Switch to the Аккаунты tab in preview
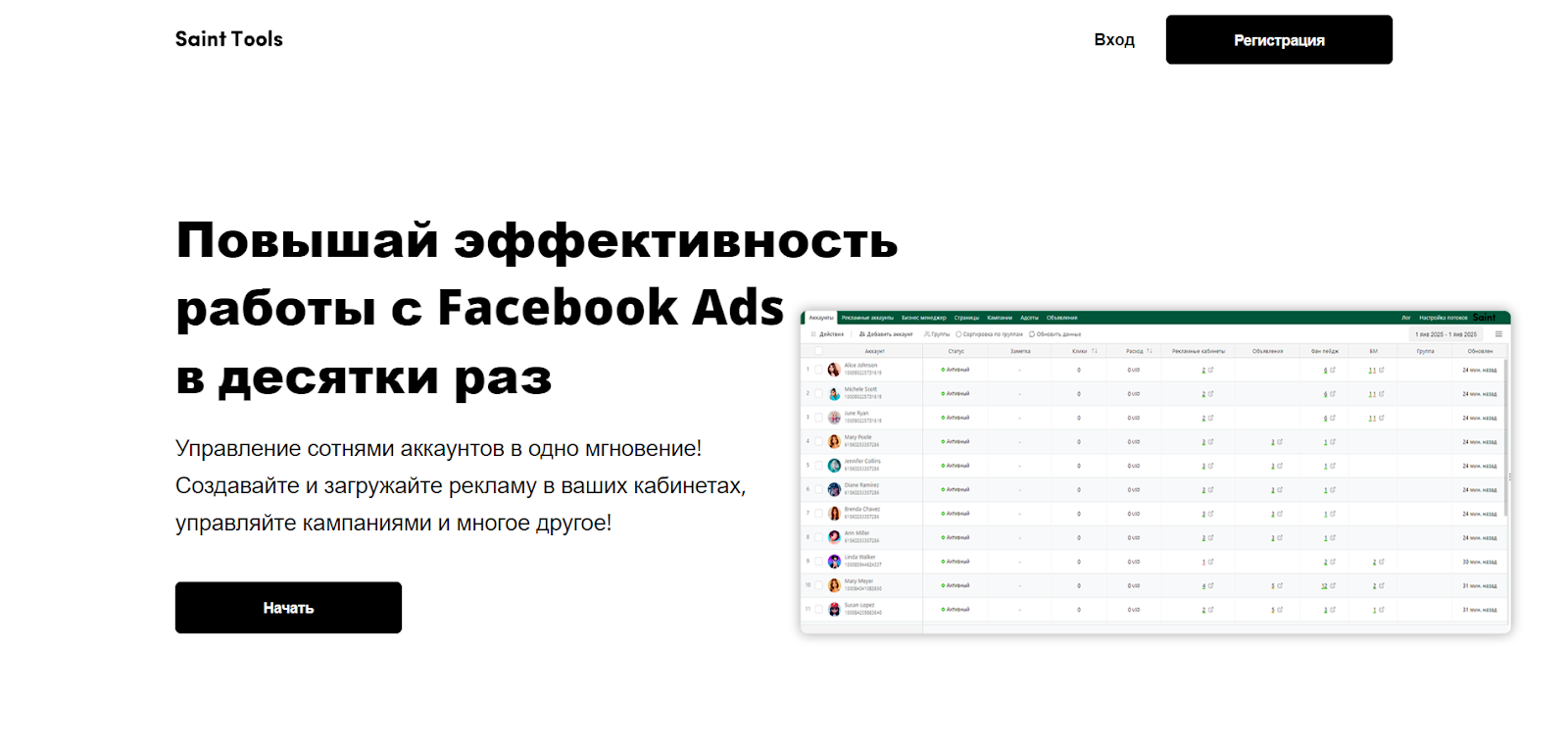Viewport: 1568px width, 751px height. 820,318
